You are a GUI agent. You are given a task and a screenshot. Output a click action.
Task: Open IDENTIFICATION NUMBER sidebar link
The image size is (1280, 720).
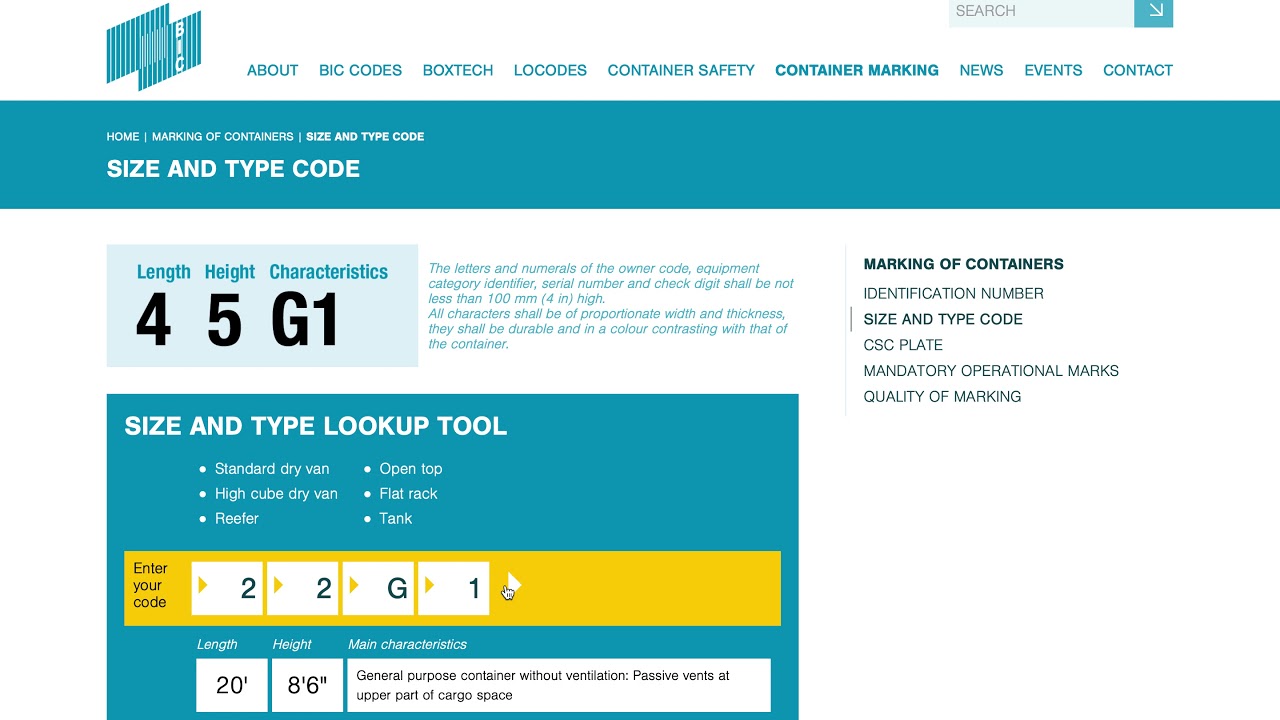953,294
